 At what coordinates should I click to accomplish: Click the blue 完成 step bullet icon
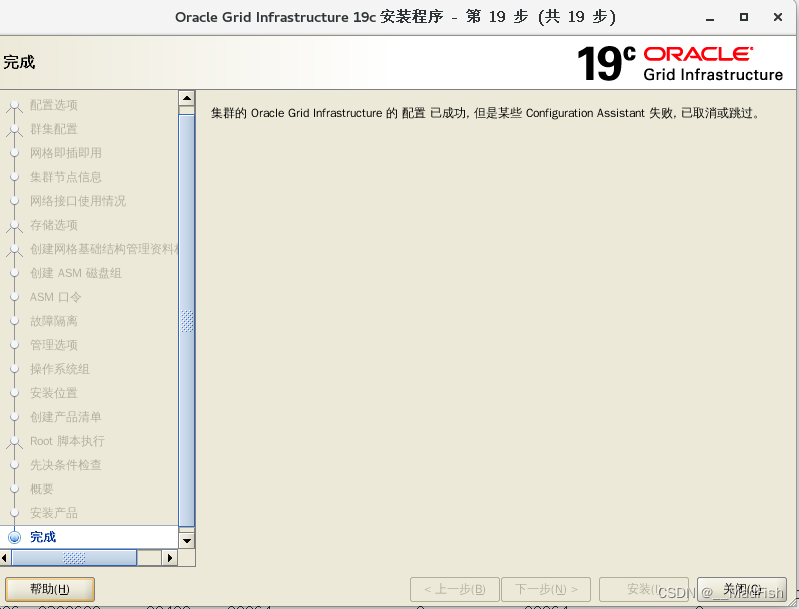point(15,537)
